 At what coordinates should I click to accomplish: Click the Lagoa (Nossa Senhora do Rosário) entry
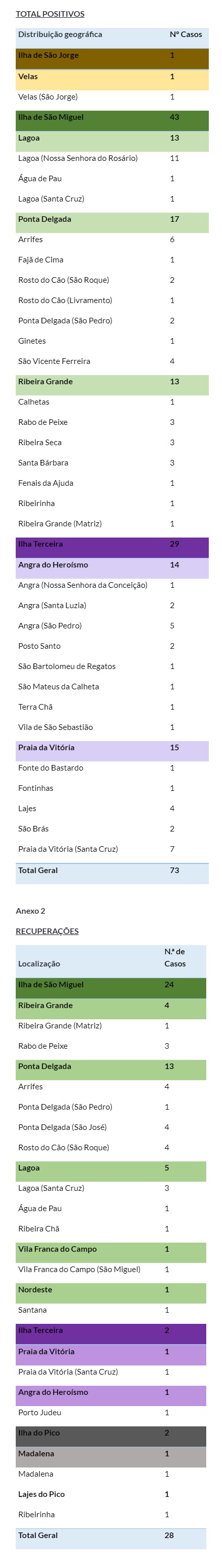(x=77, y=158)
